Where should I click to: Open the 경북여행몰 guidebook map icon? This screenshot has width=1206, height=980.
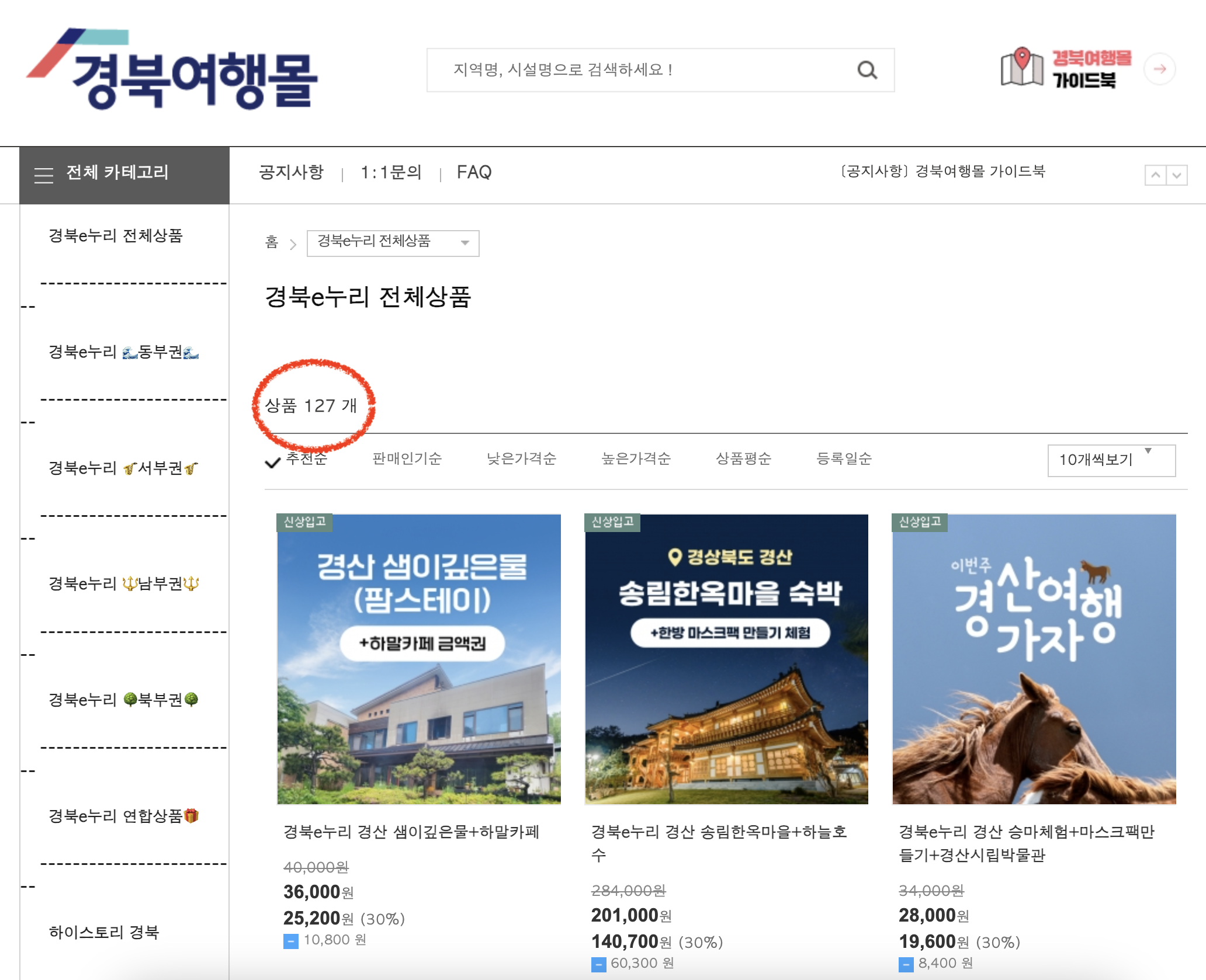(1021, 68)
